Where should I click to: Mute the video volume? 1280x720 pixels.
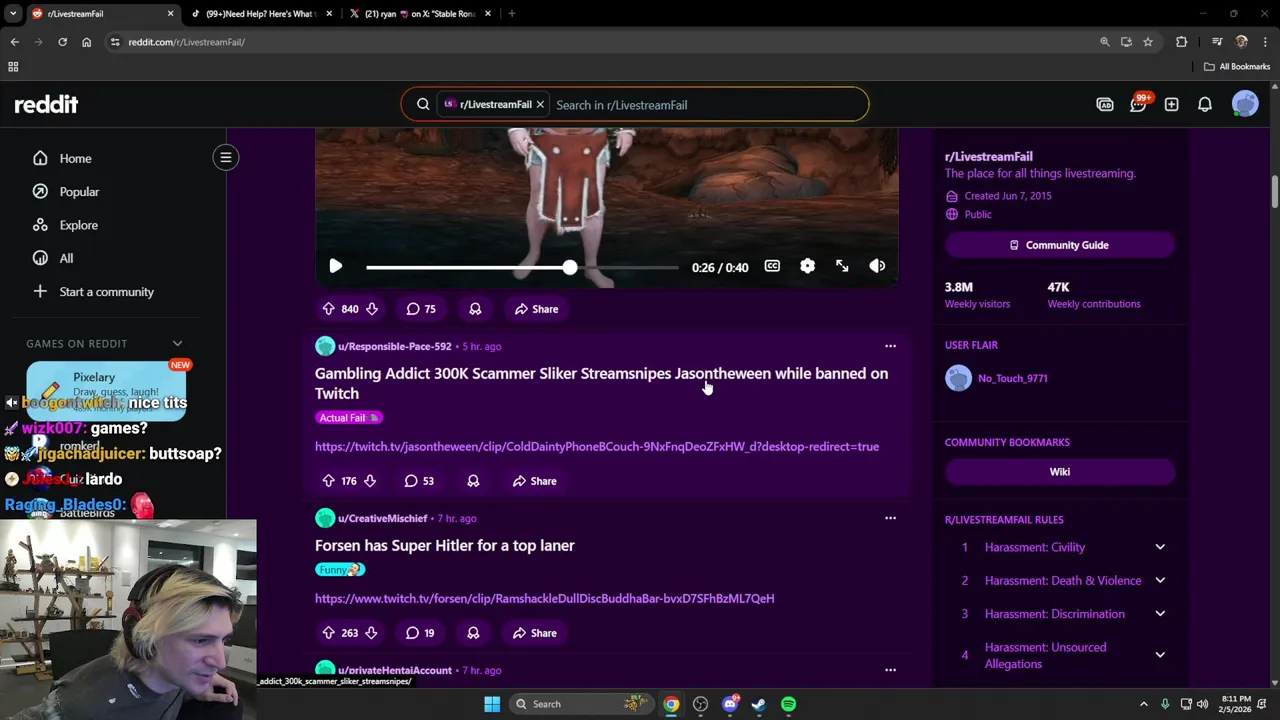(877, 266)
